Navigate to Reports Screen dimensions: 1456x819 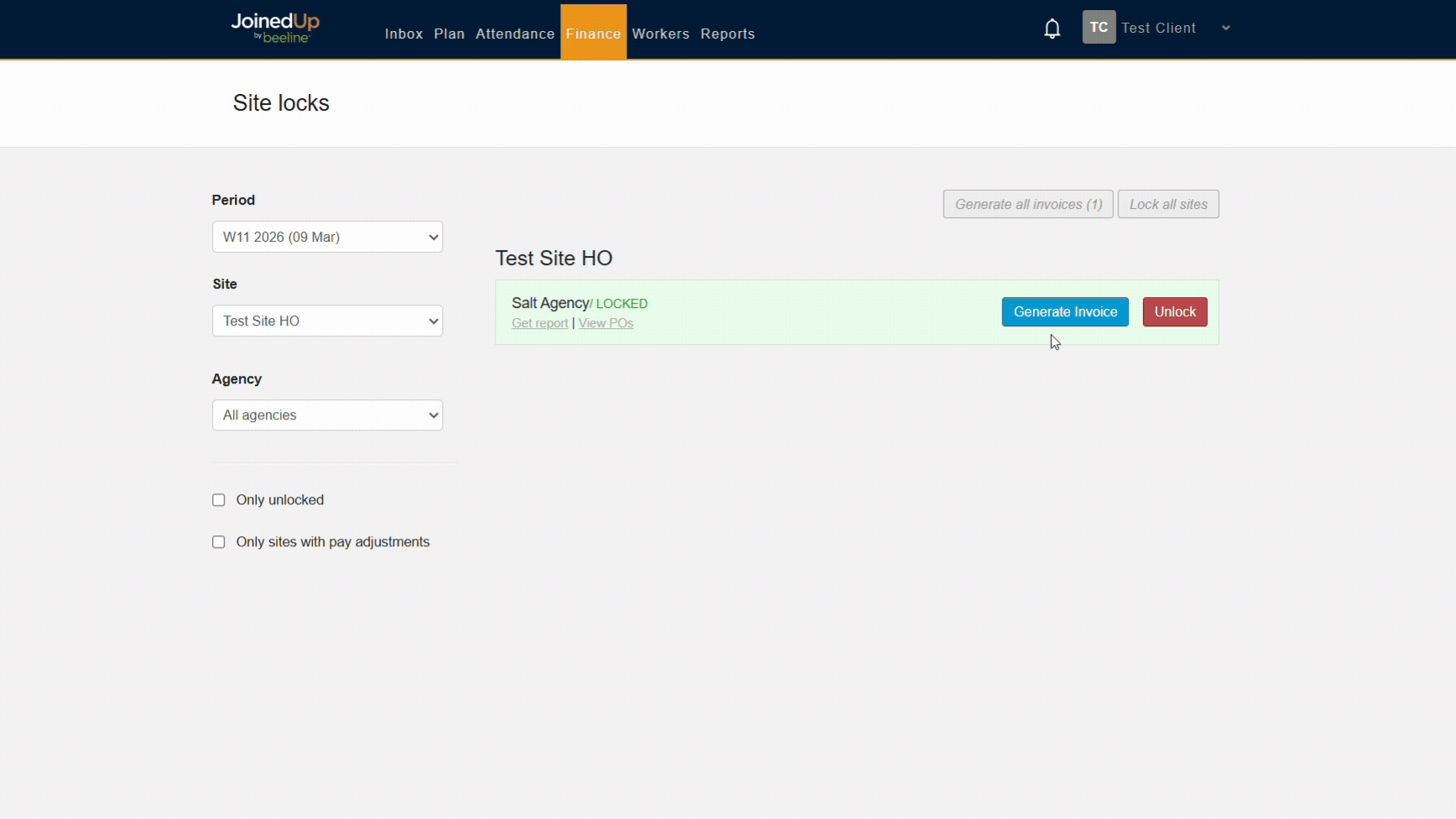point(727,34)
